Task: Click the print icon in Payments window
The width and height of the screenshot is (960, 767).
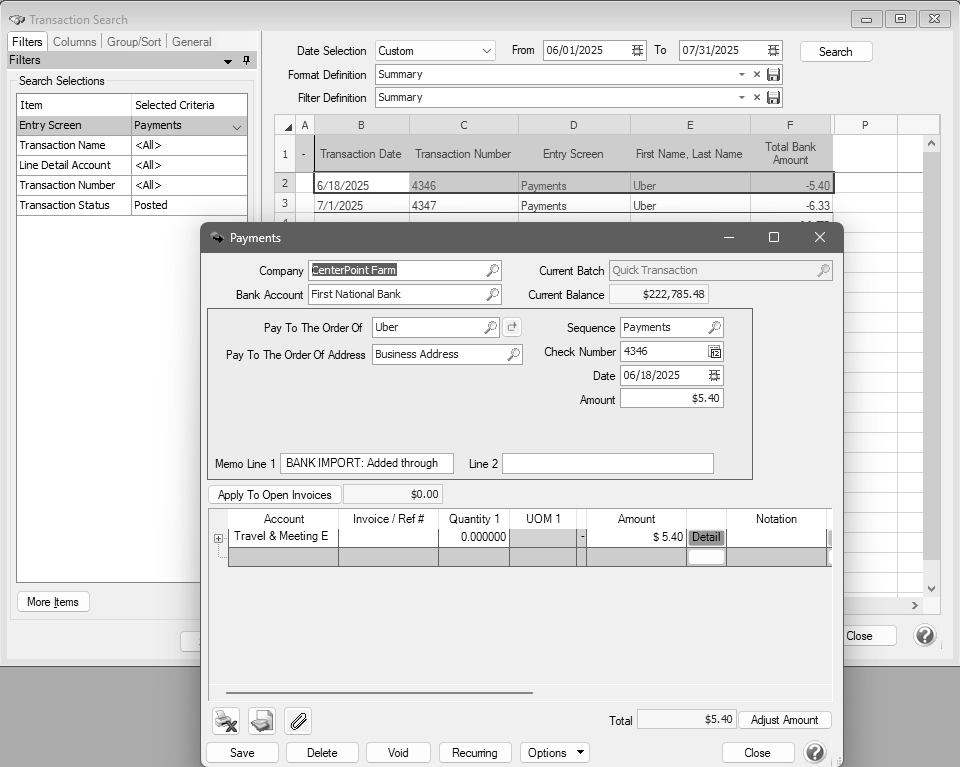Action: coord(262,720)
